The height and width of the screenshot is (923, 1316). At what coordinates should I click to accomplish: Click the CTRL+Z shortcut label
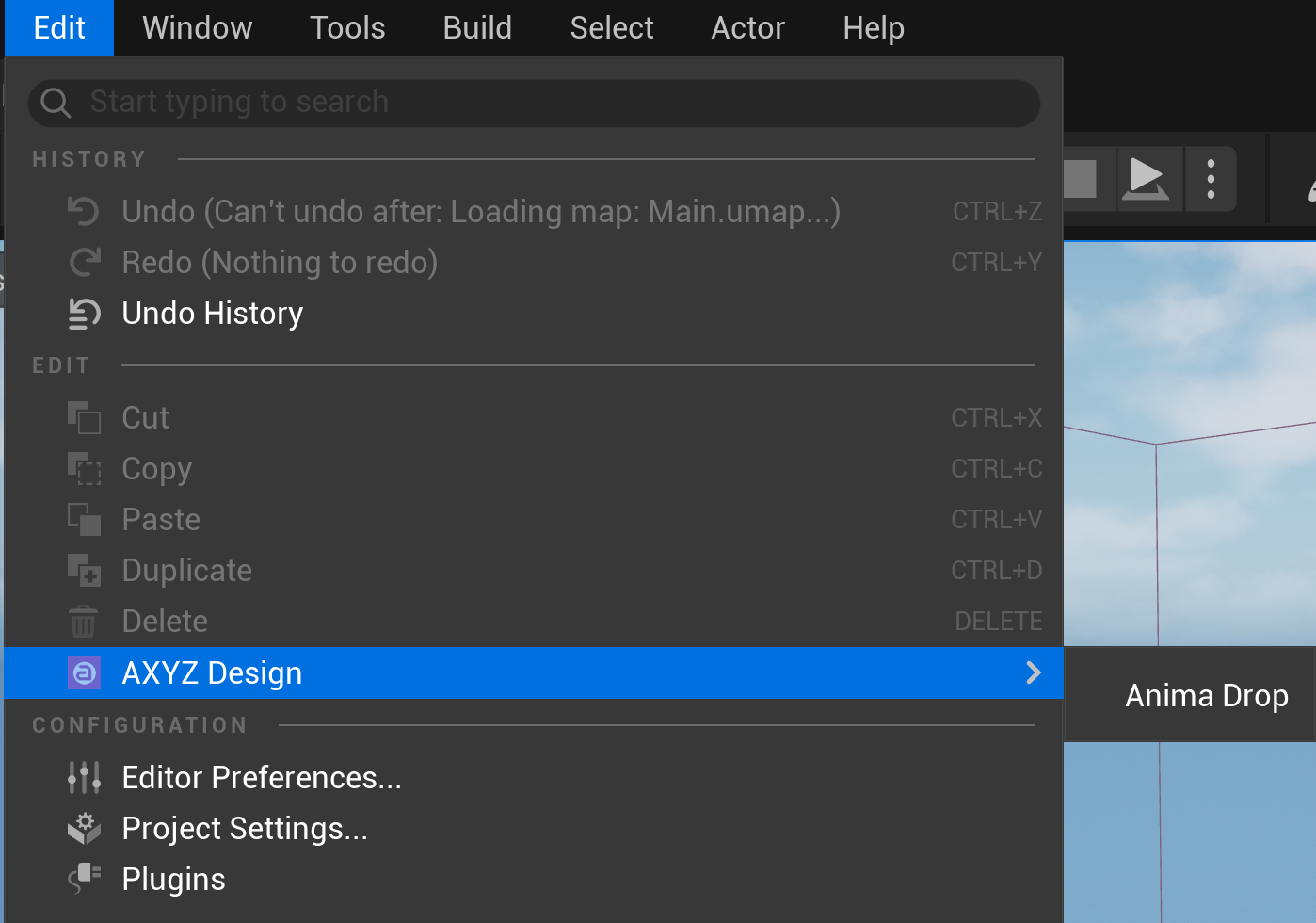(x=997, y=212)
